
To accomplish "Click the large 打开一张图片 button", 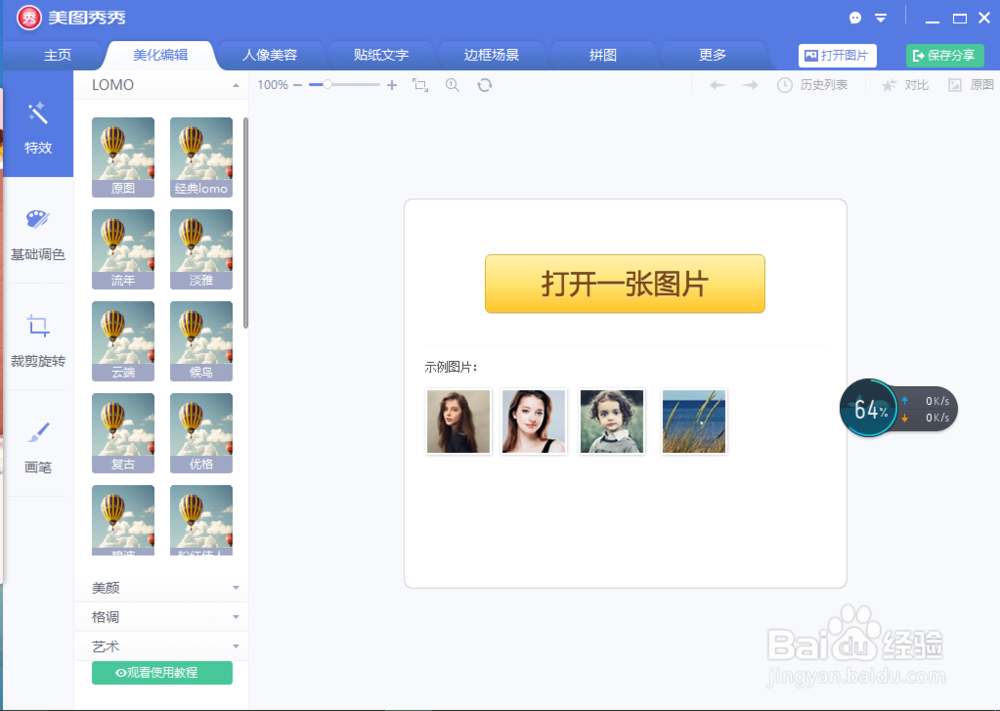I will [624, 284].
